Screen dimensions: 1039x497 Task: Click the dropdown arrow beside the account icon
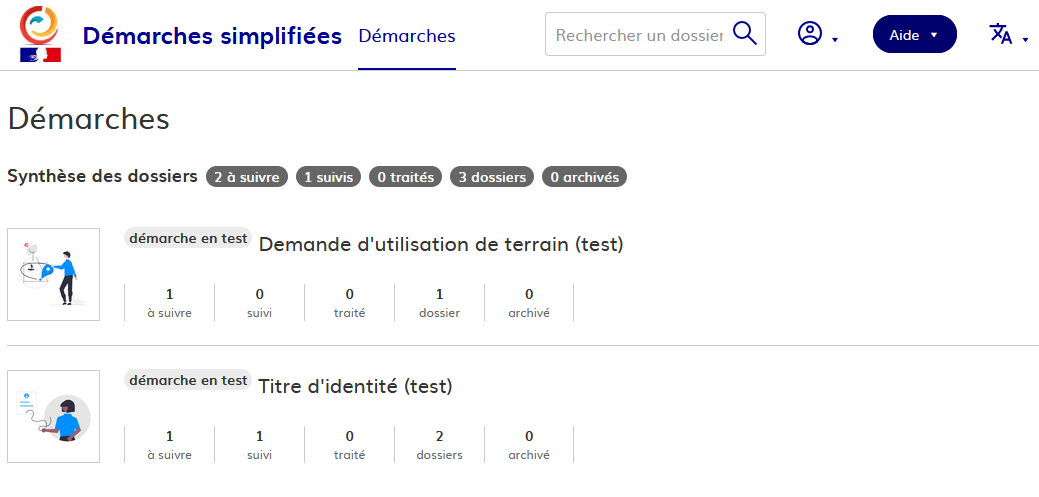point(835,40)
